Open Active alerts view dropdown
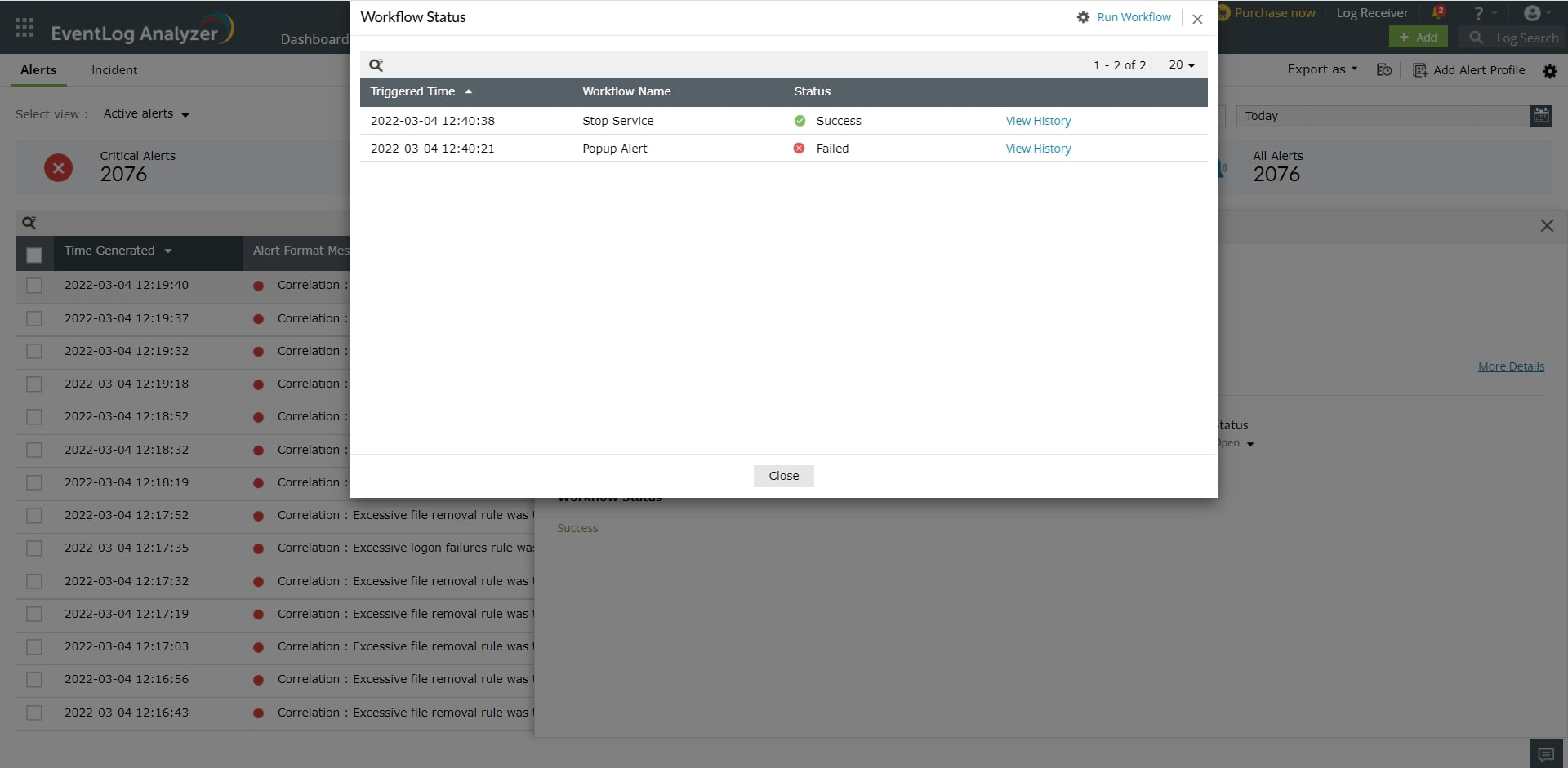The width and height of the screenshot is (1568, 768). click(146, 114)
